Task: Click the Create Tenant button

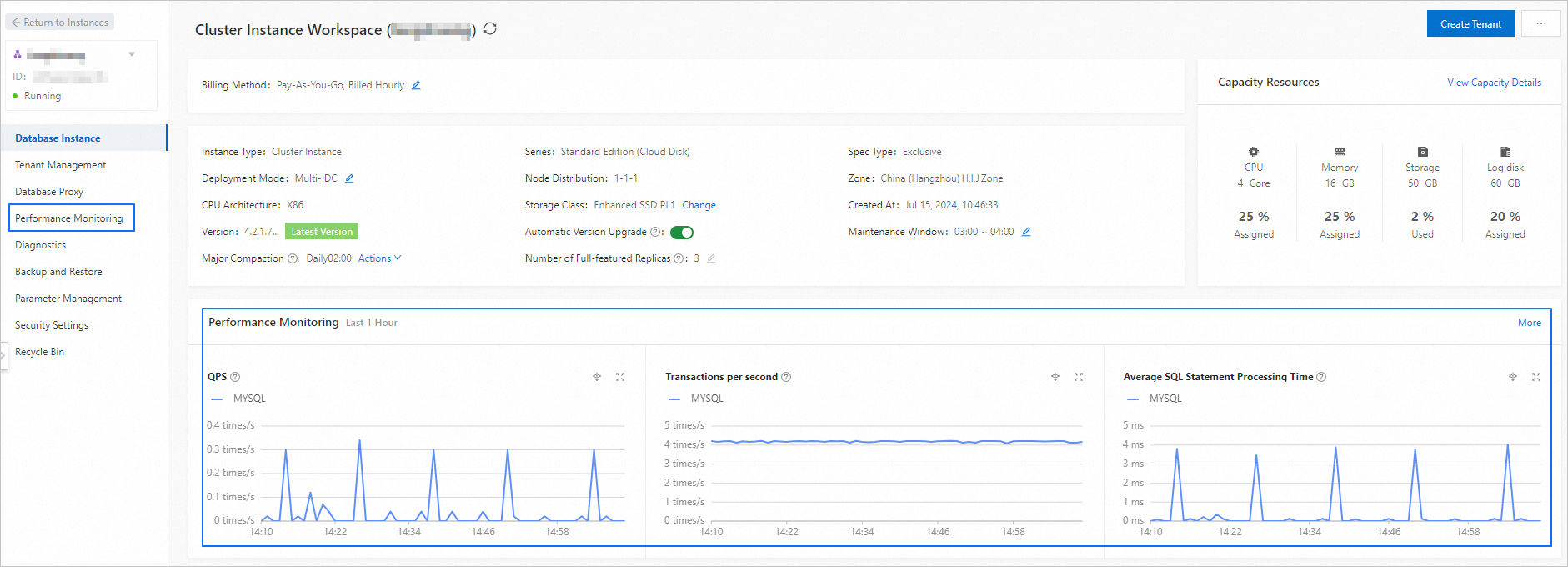Action: tap(1470, 23)
